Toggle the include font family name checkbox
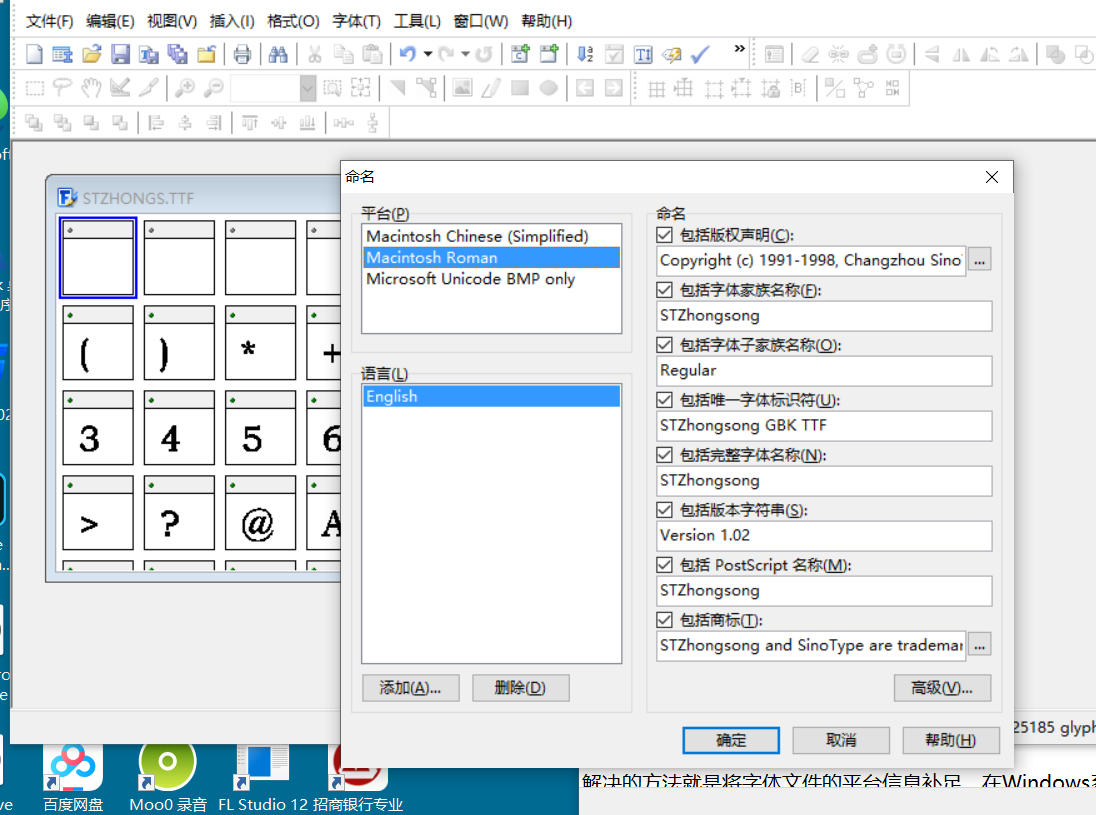 coord(664,290)
